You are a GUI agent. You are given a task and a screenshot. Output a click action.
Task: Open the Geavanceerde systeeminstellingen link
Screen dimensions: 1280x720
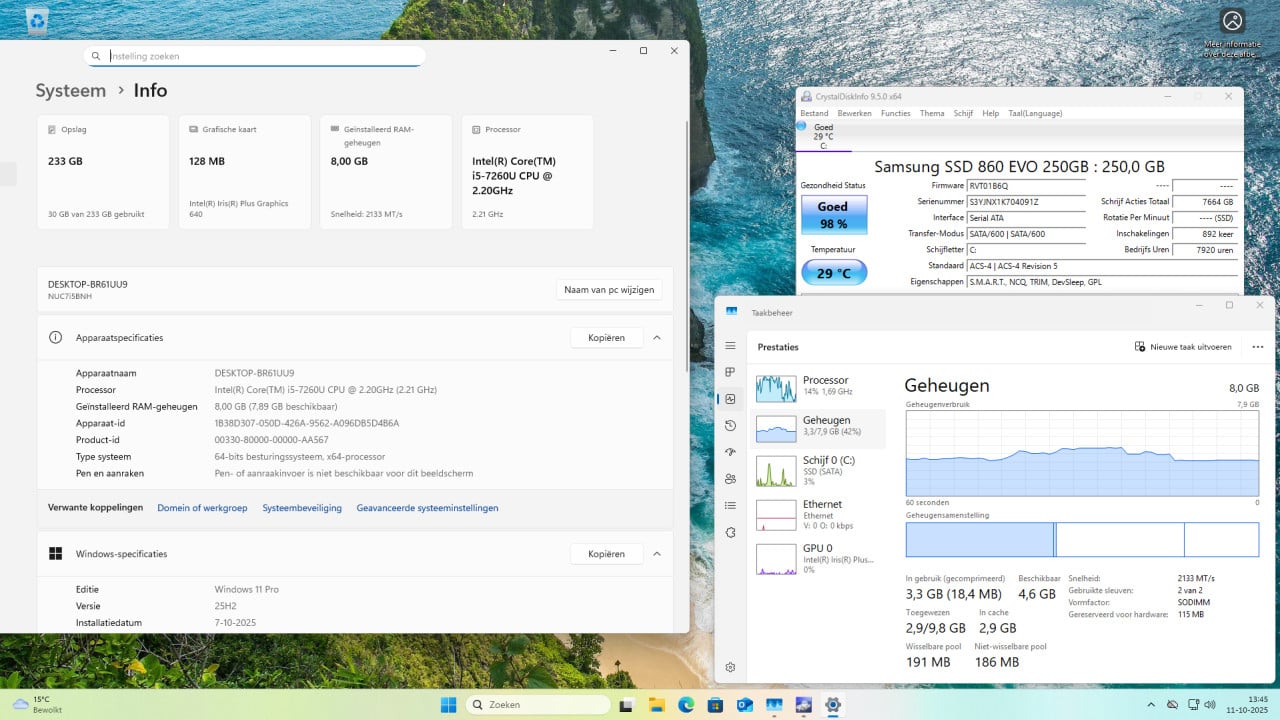[427, 508]
